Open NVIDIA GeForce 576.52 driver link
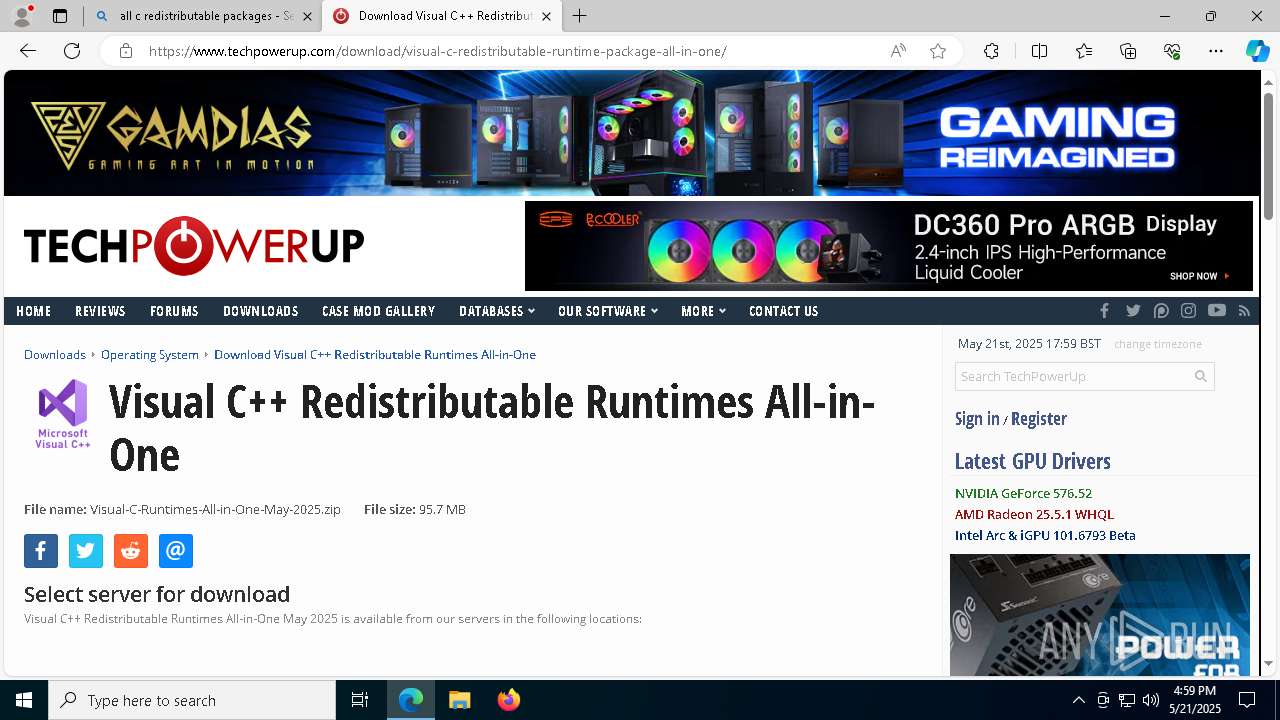1280x720 pixels. 1023,494
